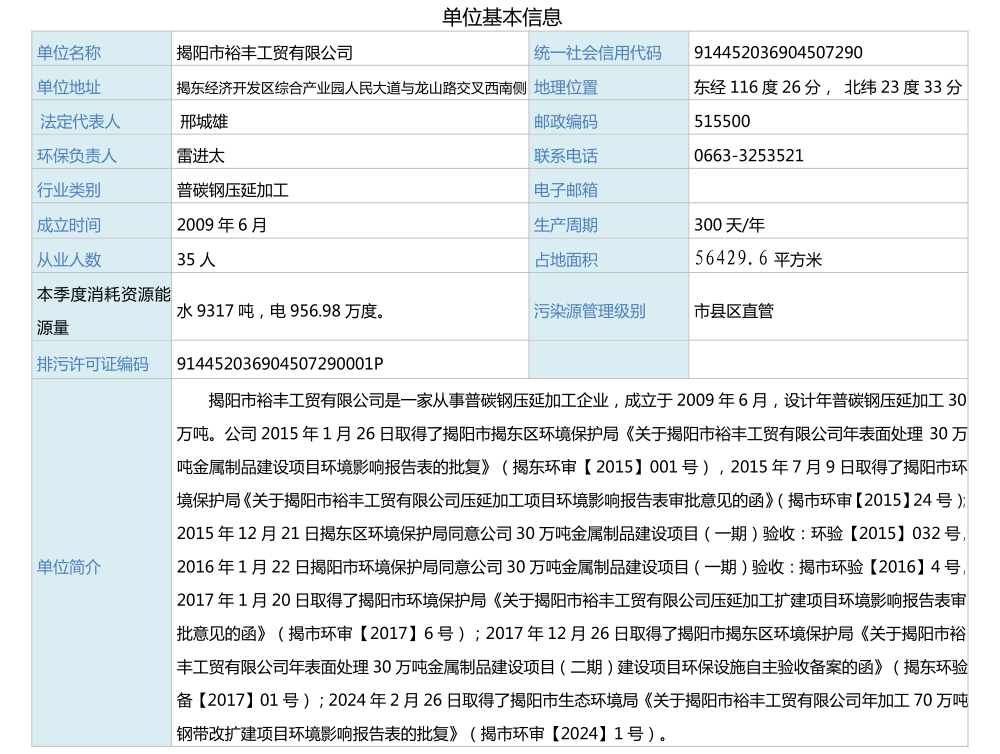Select the label 成立时间
The height and width of the screenshot is (754, 1000).
[69, 225]
